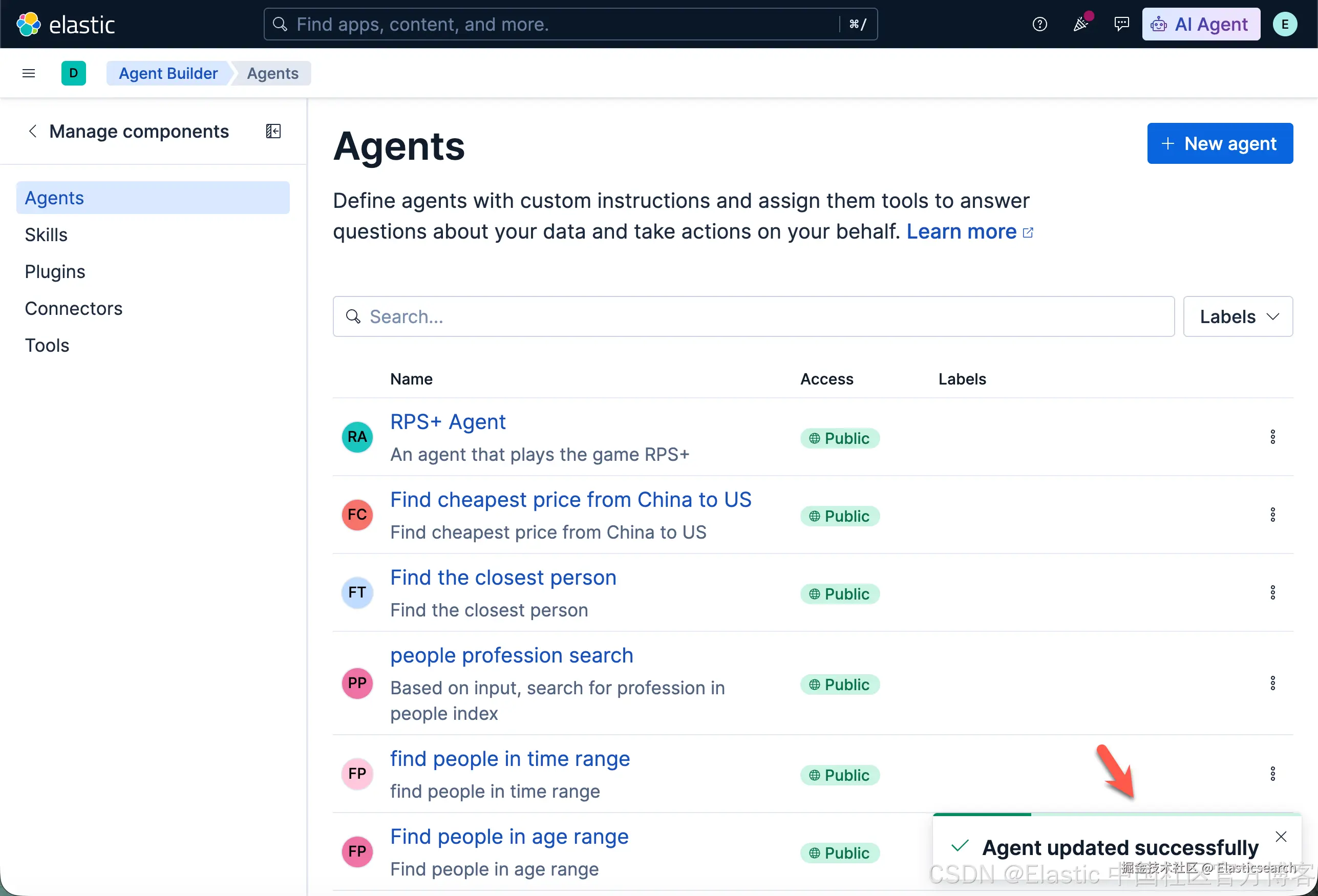Open Find cheapest price from China to US
The height and width of the screenshot is (896, 1318).
[570, 500]
